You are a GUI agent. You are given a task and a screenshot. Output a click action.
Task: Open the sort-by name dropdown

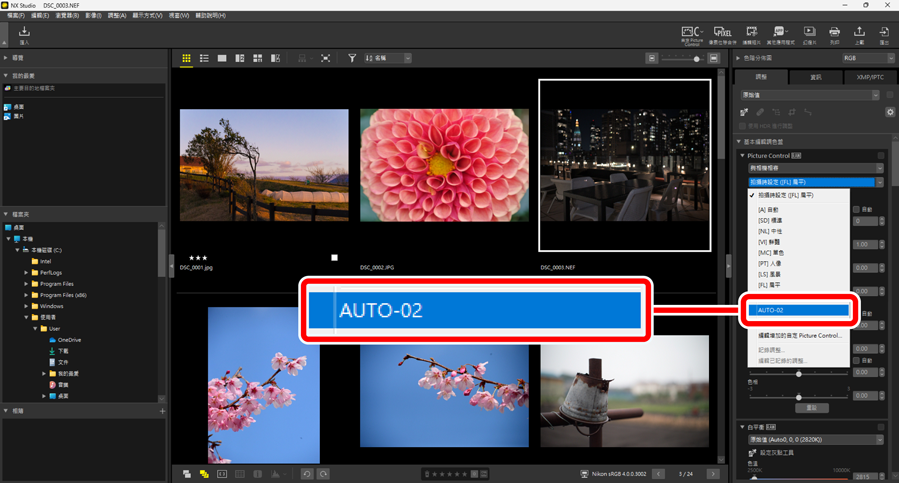[x=388, y=59]
